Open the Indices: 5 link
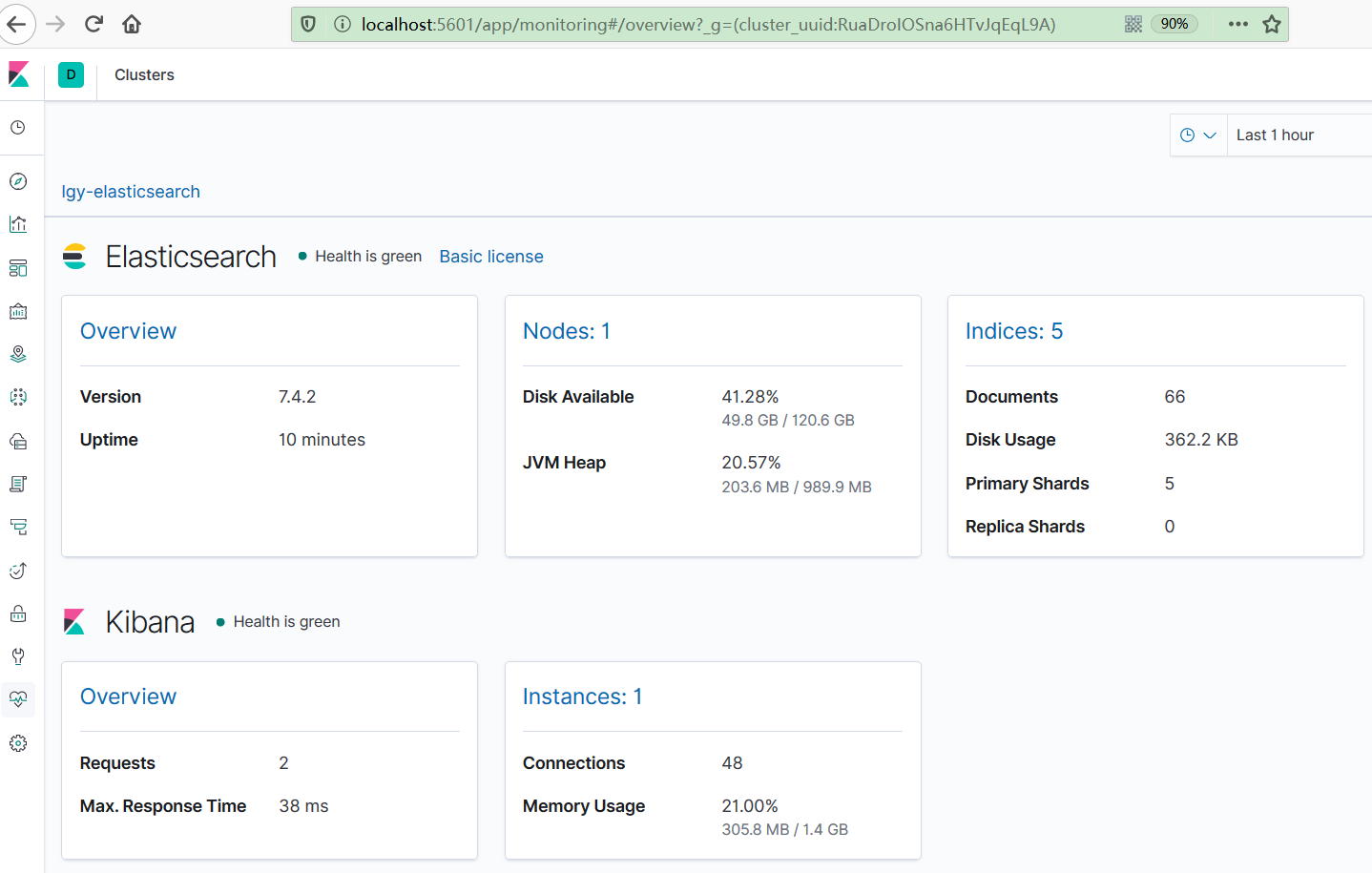Viewport: 1372px width, 873px height. (1014, 331)
